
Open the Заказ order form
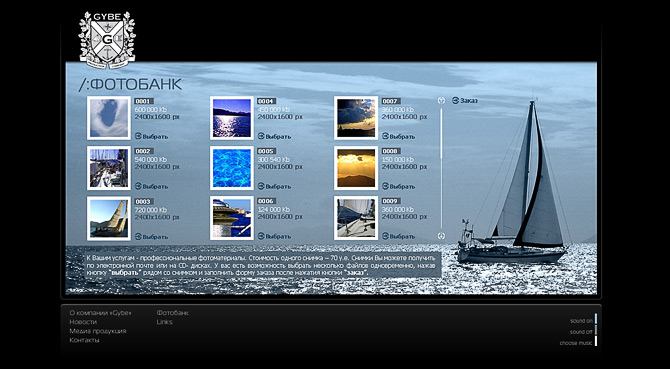[x=465, y=100]
